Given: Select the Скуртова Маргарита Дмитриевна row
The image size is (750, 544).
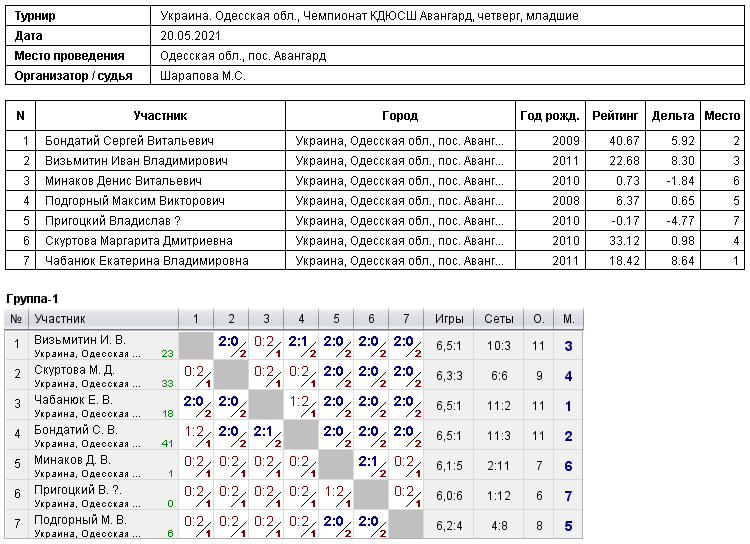Looking at the screenshot, I should coord(375,241).
